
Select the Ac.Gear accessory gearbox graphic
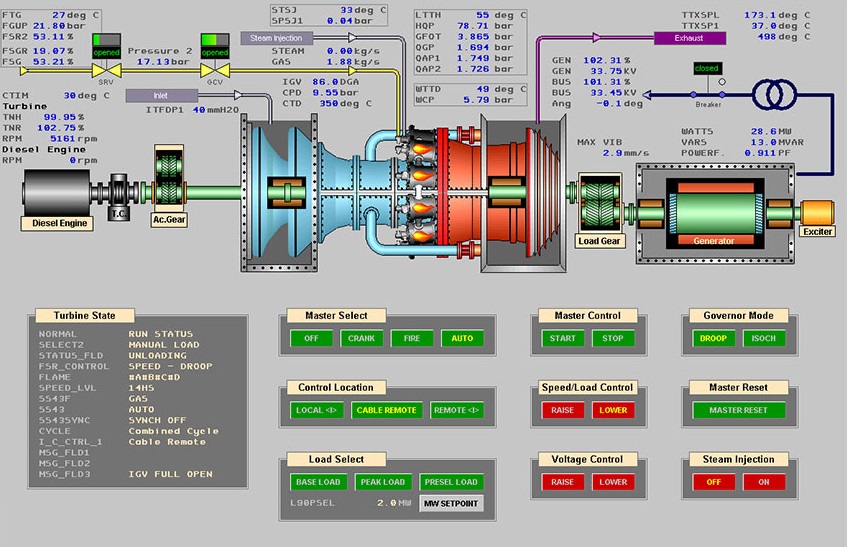(x=169, y=179)
